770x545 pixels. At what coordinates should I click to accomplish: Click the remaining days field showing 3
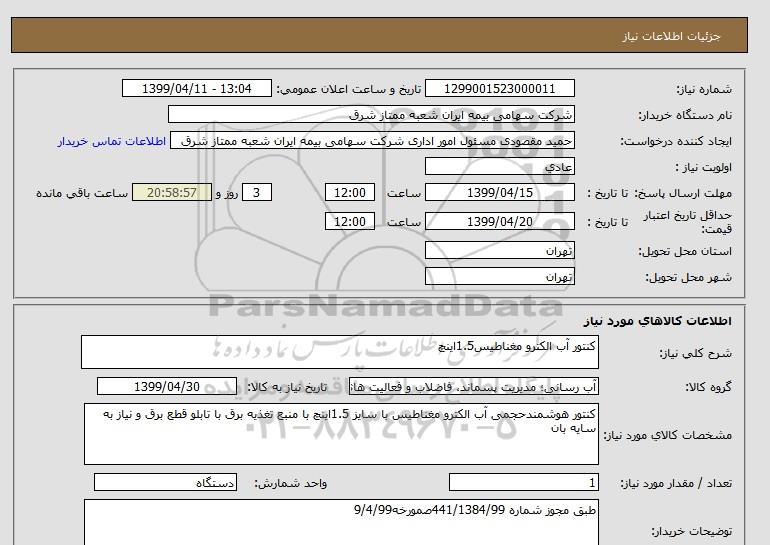click(256, 192)
